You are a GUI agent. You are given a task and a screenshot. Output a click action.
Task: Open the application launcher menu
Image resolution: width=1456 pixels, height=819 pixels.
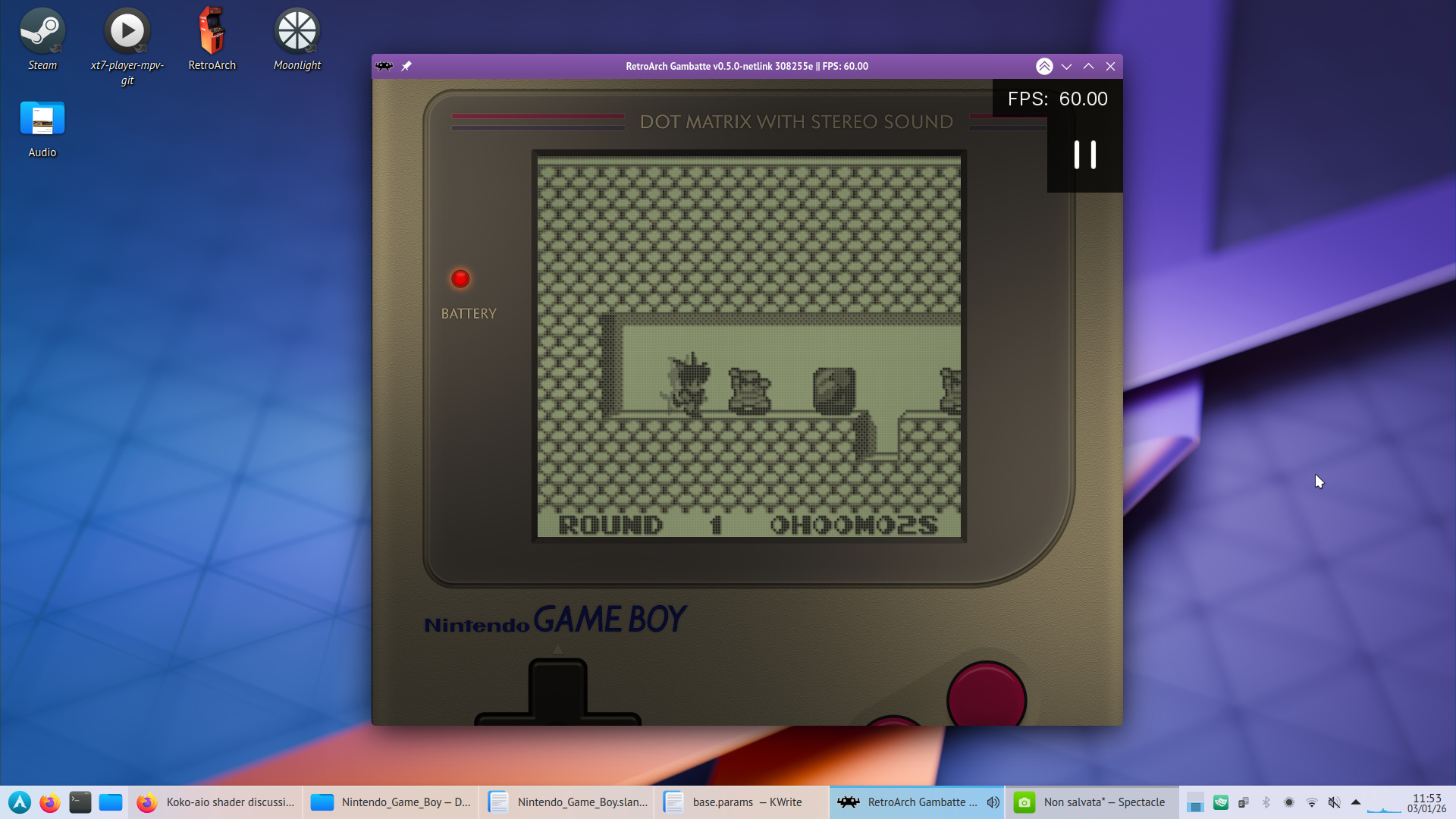[20, 802]
